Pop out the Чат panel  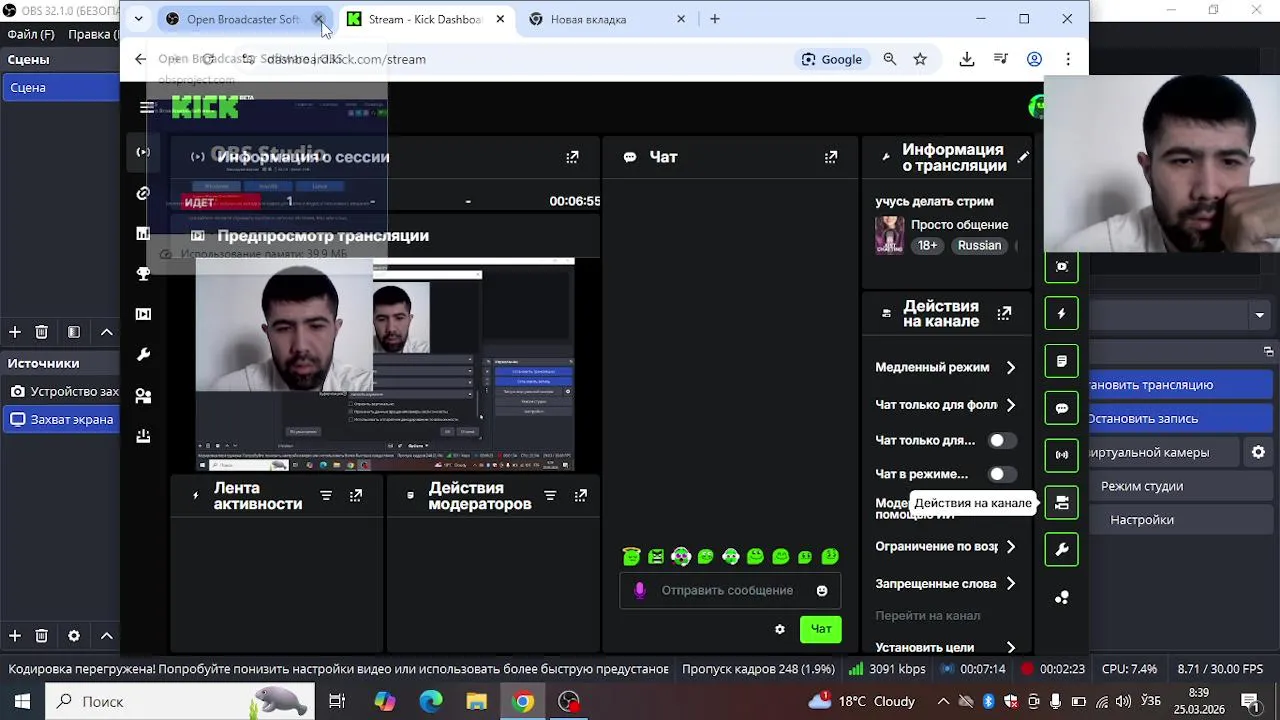[831, 157]
